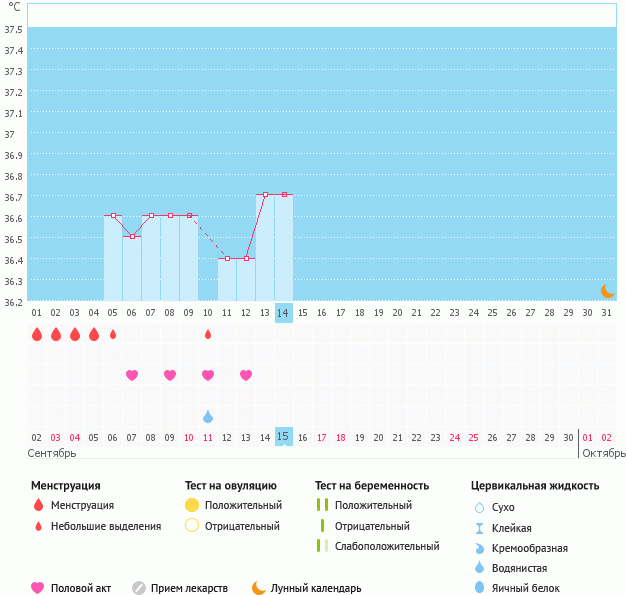Click highlighted date 15 on bottom axis

284,437
